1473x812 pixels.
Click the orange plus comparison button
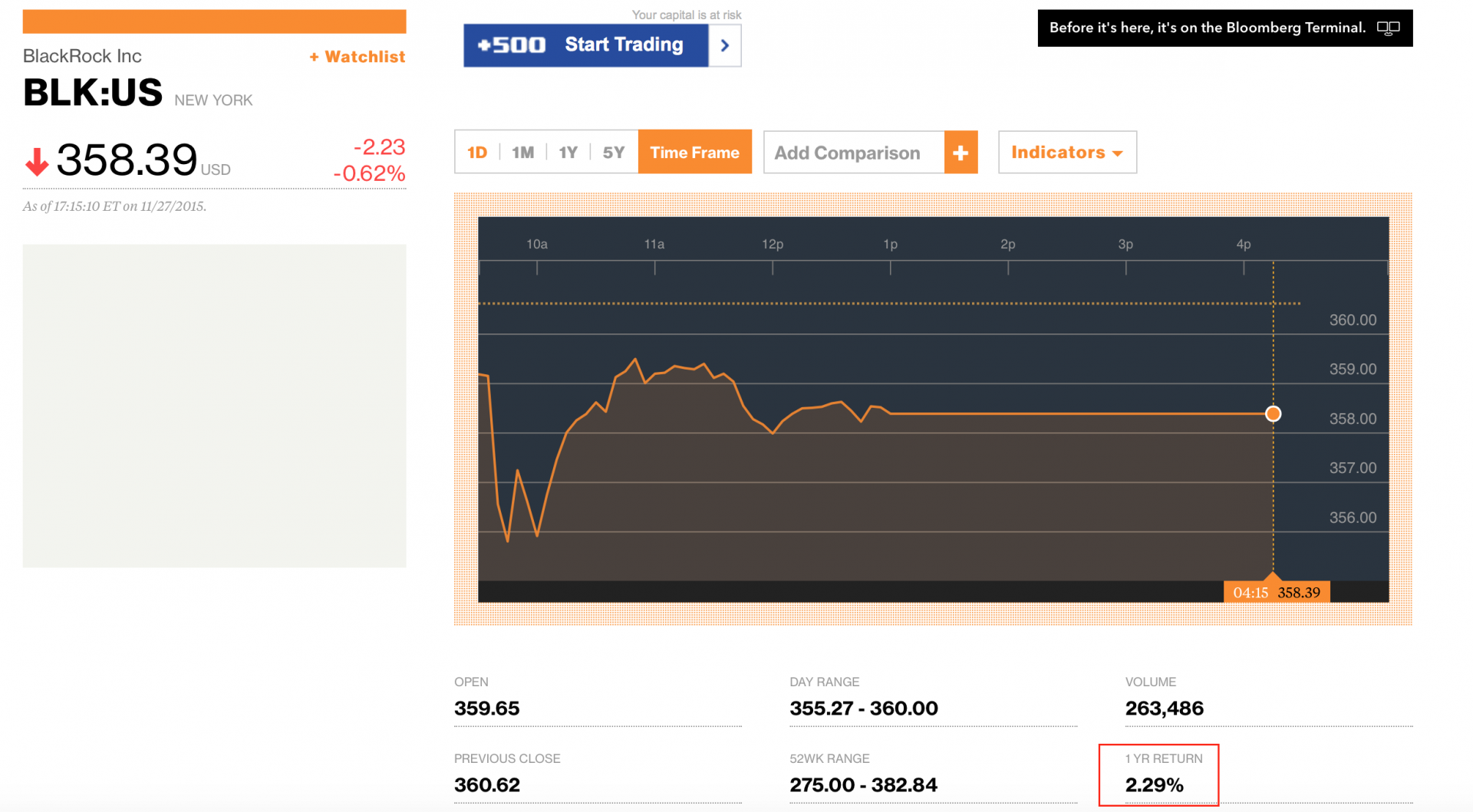pyautogui.click(x=961, y=153)
